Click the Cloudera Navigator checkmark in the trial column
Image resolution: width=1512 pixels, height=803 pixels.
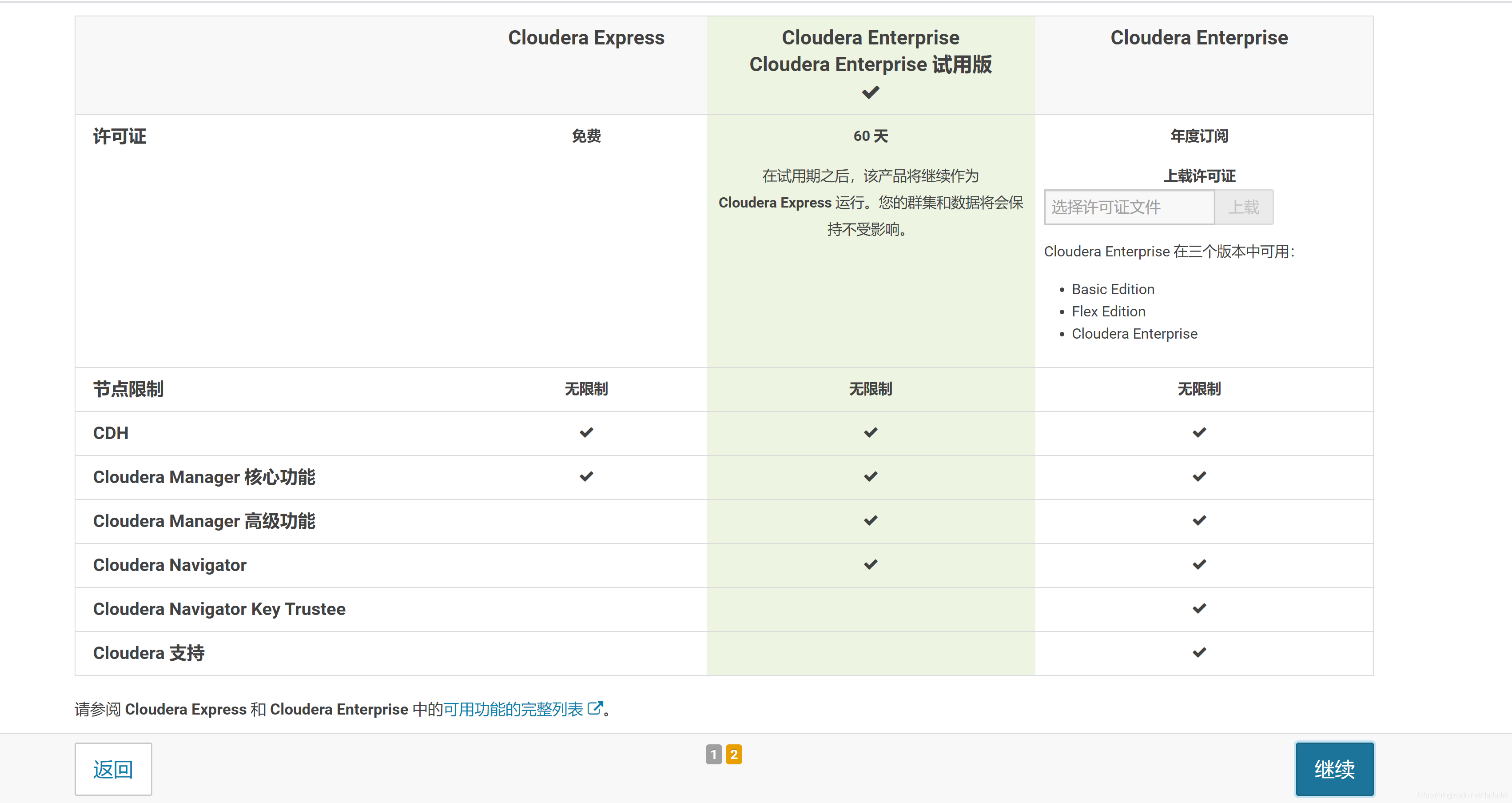871,564
